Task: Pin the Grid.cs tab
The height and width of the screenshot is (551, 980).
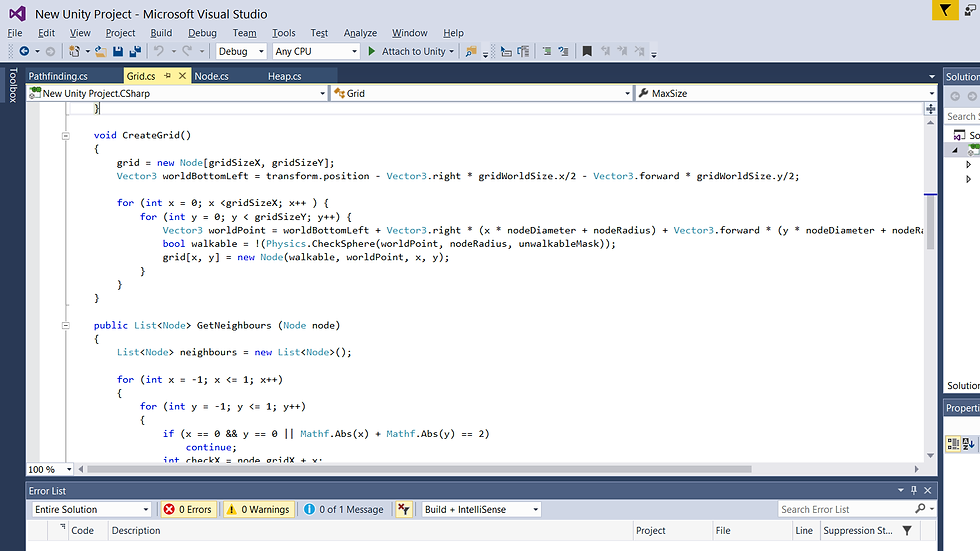Action: coord(168,76)
